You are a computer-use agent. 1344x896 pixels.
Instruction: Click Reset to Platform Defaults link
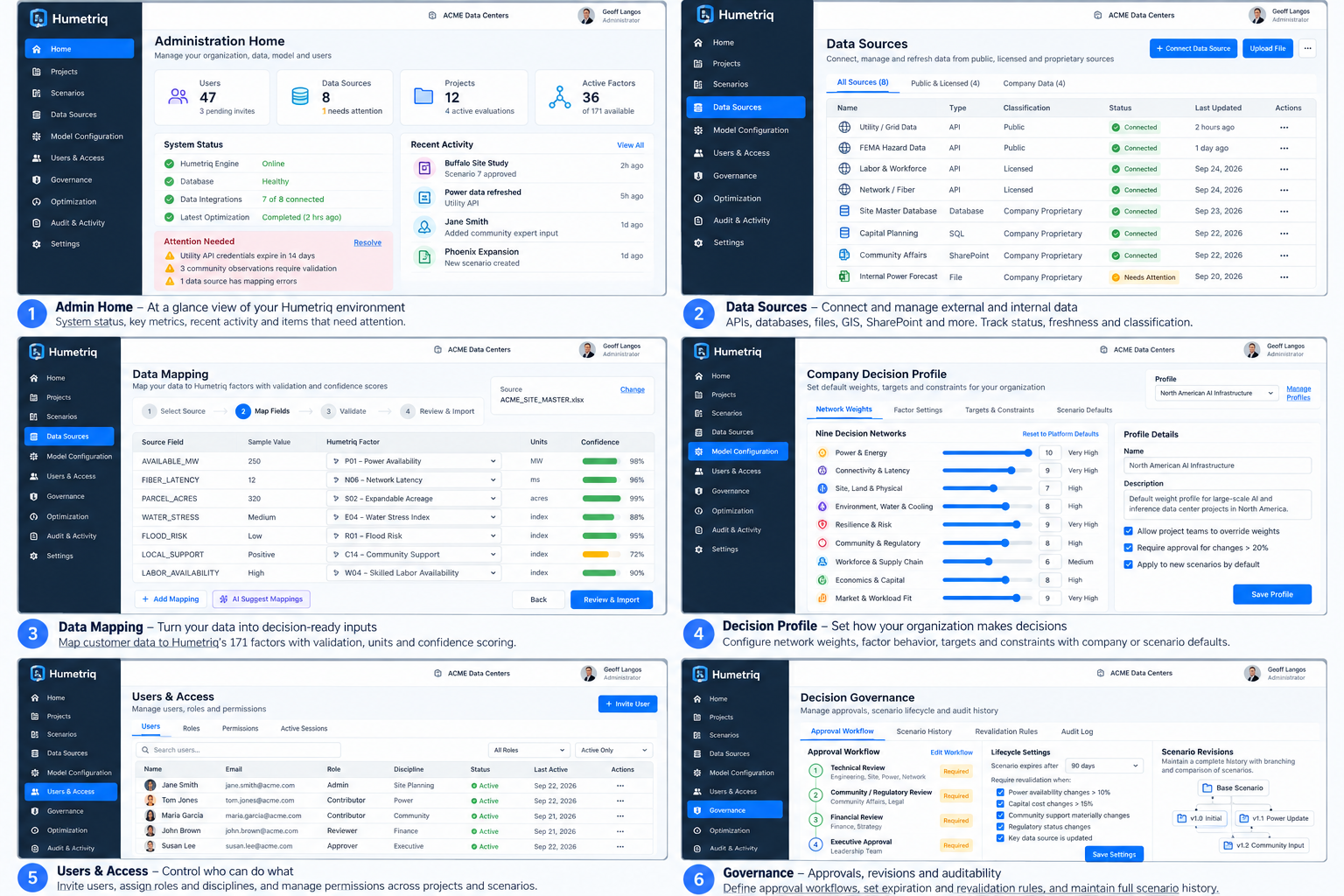tap(1060, 434)
